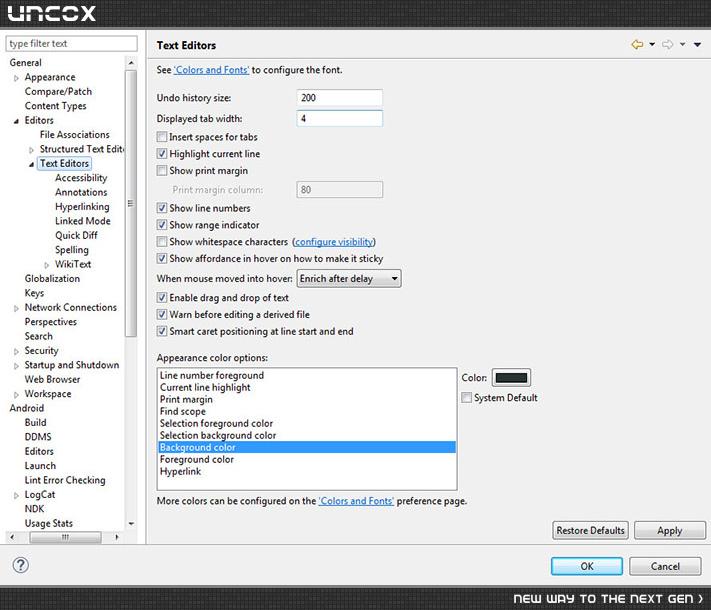Enable Insert spaces for tabs
Image resolution: width=711 pixels, height=610 pixels.
coord(162,137)
